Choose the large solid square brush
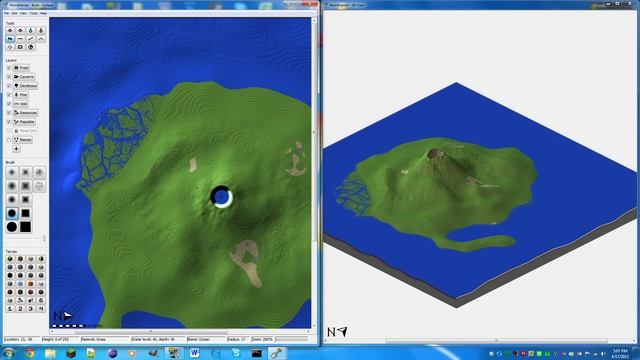 click(x=25, y=227)
